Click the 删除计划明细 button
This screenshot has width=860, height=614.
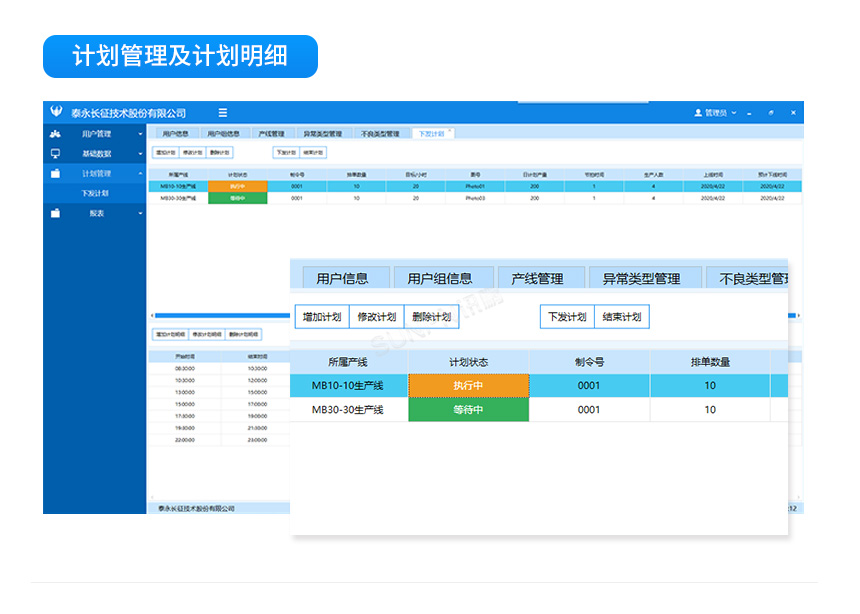[x=243, y=334]
